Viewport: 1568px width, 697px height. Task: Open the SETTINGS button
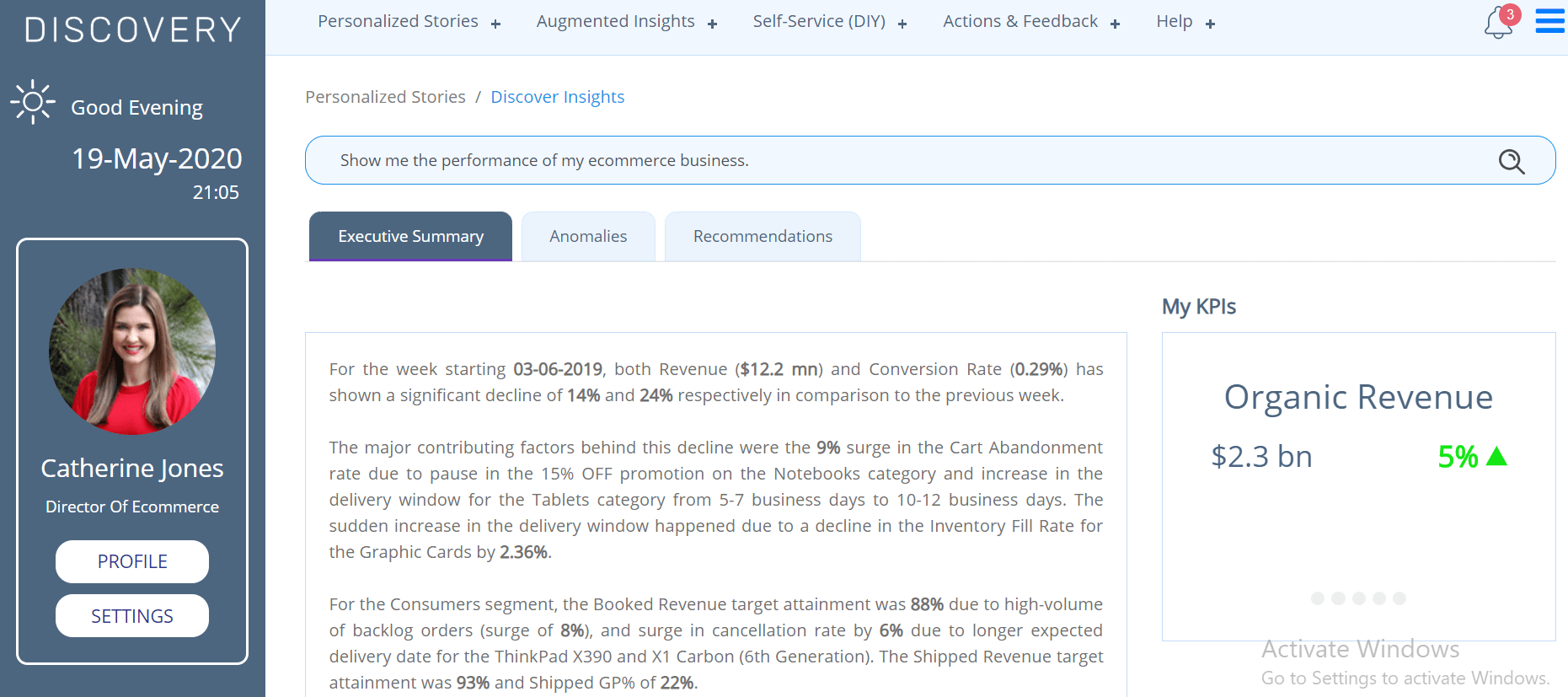pyautogui.click(x=132, y=616)
